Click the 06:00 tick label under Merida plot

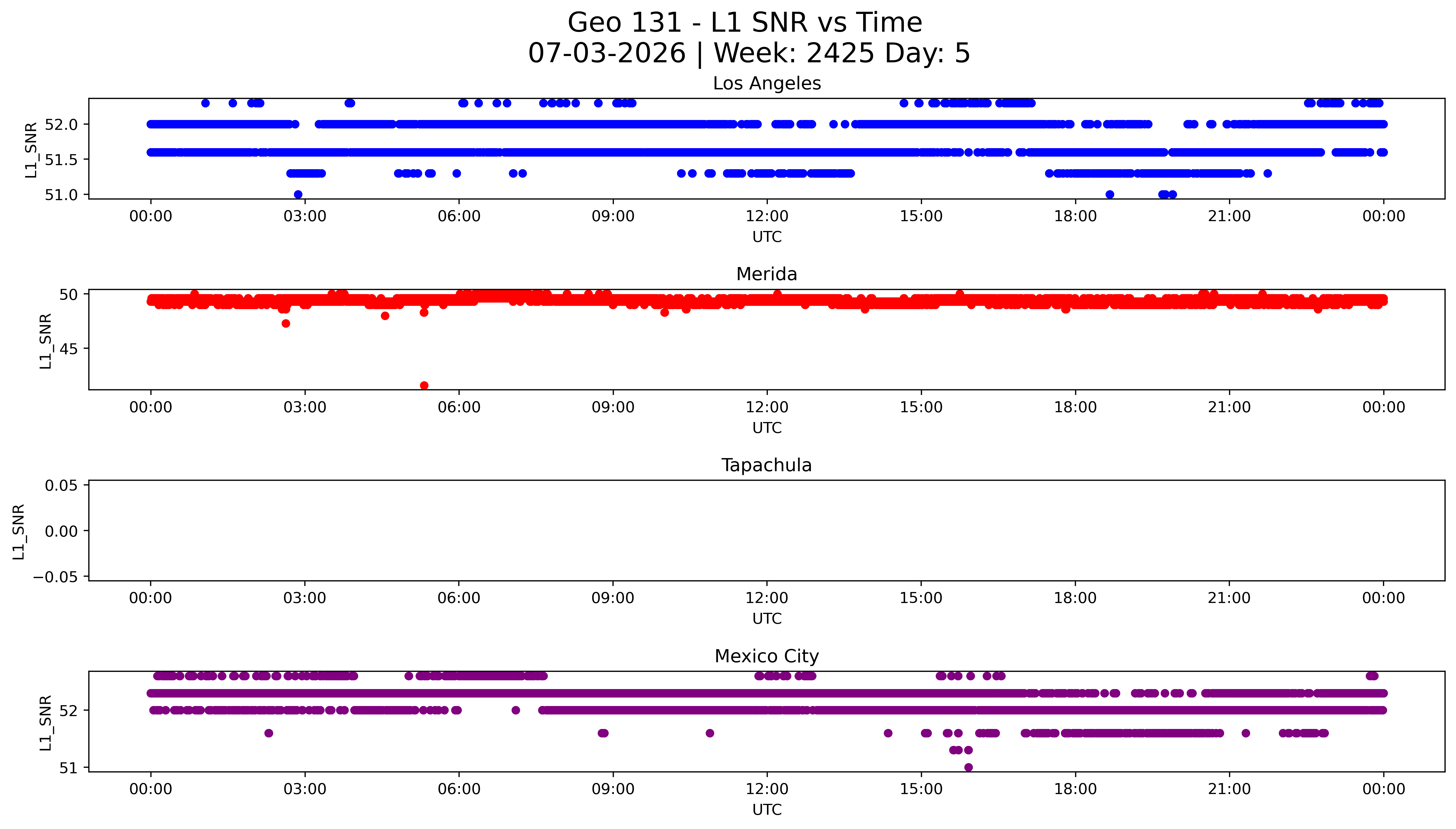tap(459, 407)
